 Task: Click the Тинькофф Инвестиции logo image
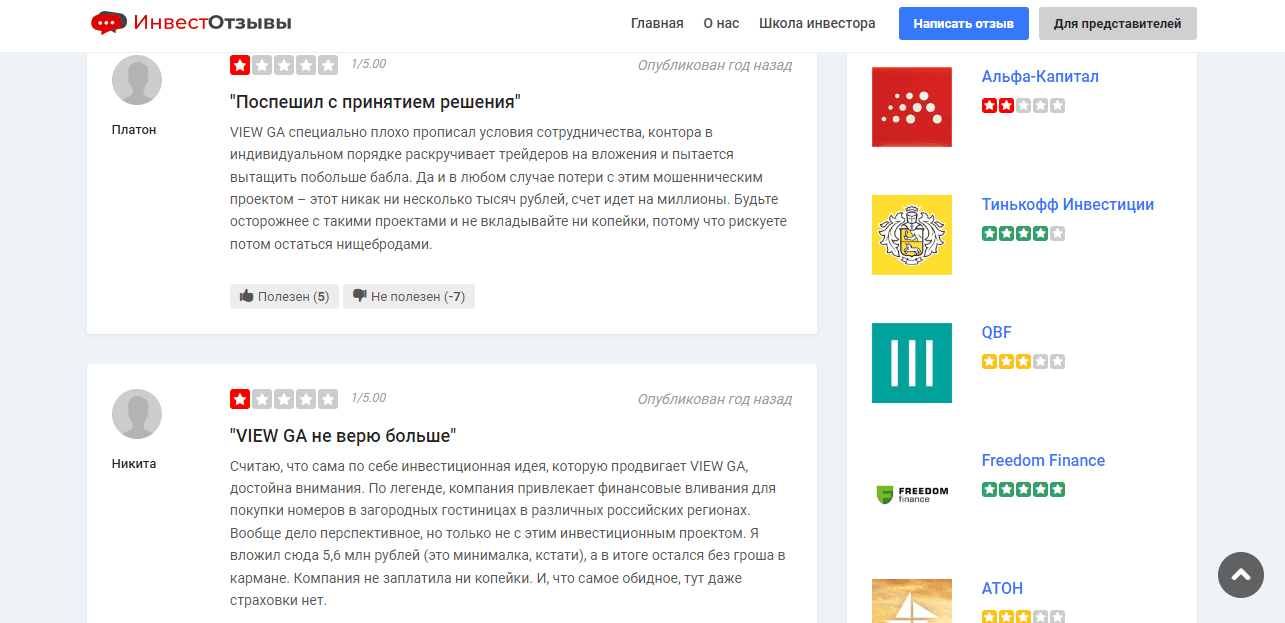[911, 235]
